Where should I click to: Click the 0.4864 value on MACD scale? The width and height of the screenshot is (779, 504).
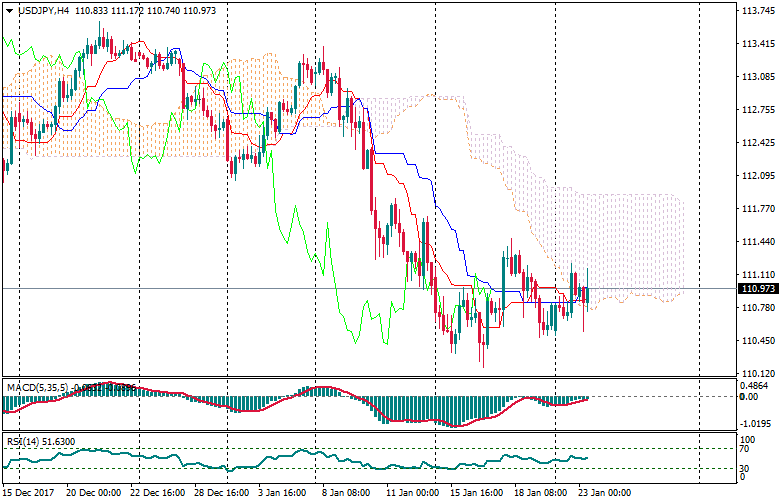(755, 385)
